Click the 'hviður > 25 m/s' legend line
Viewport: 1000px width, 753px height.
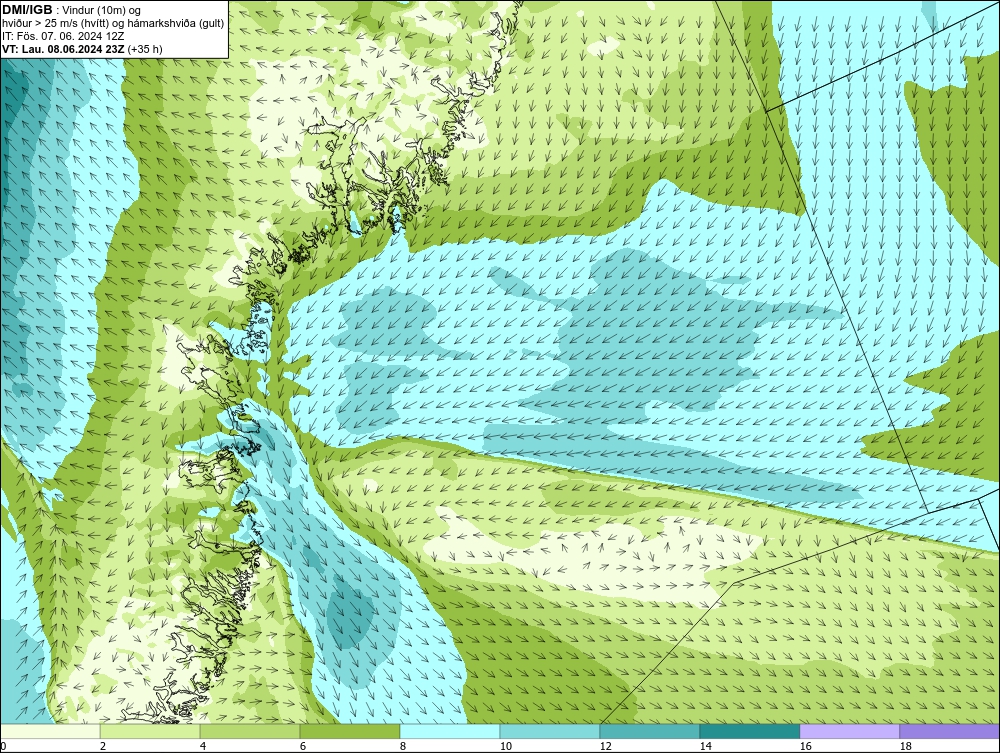[113, 23]
